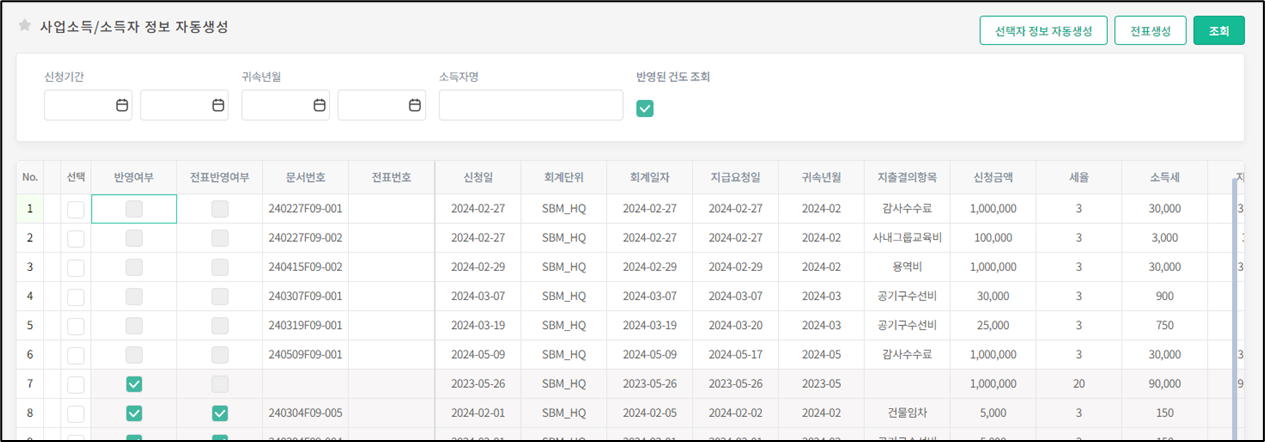This screenshot has height=442, width=1265.
Task: Open calendar picker for 귀속년월 start field
Action: pos(319,105)
